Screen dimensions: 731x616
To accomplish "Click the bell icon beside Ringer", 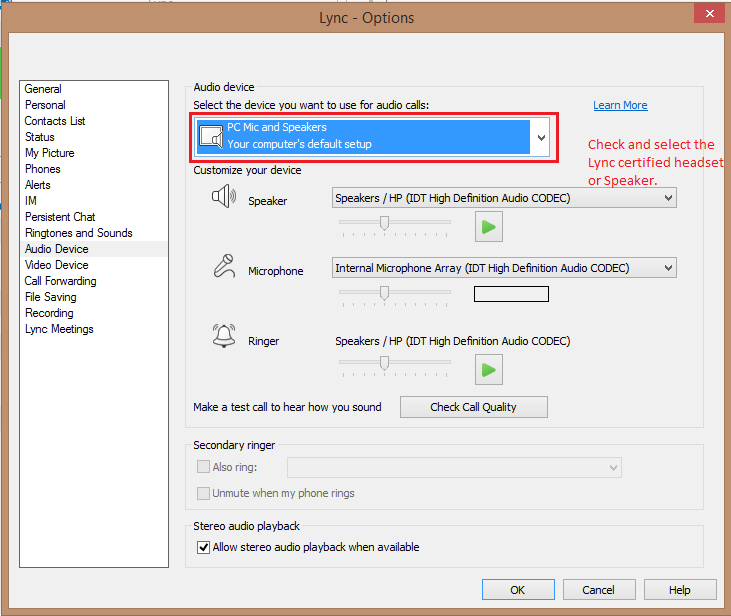I will (x=224, y=336).
